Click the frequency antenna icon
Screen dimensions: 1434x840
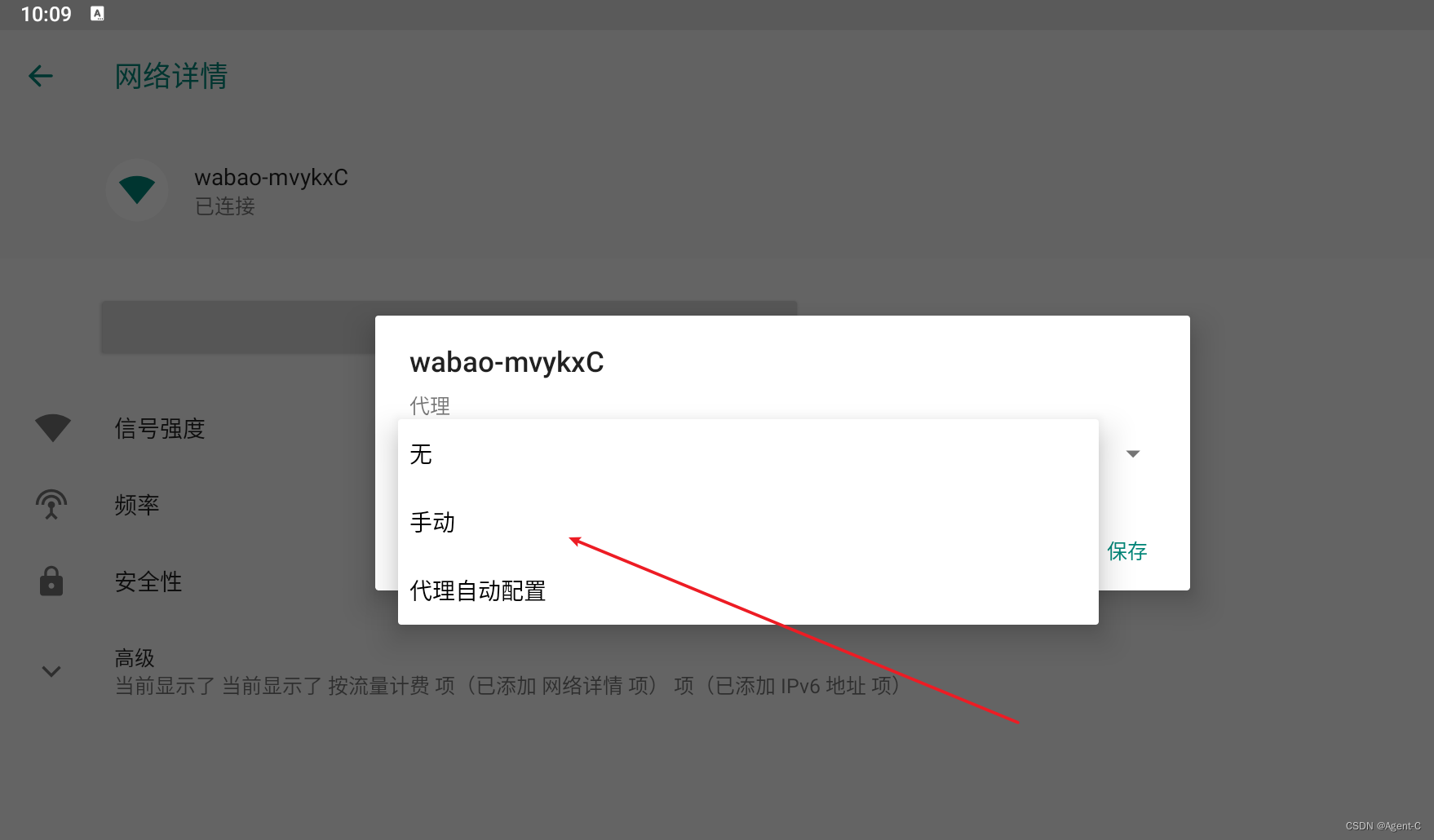(x=51, y=505)
